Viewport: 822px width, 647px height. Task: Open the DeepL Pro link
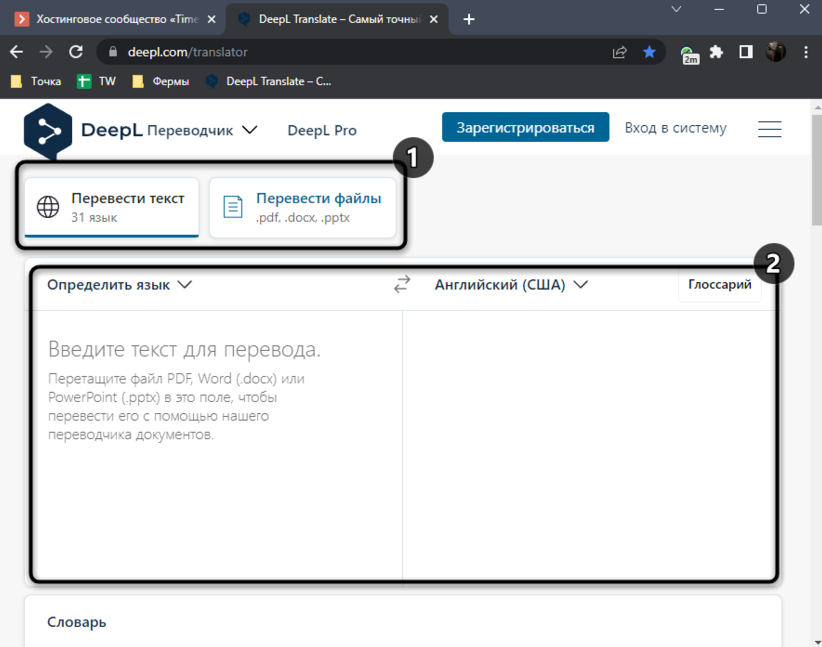(322, 130)
